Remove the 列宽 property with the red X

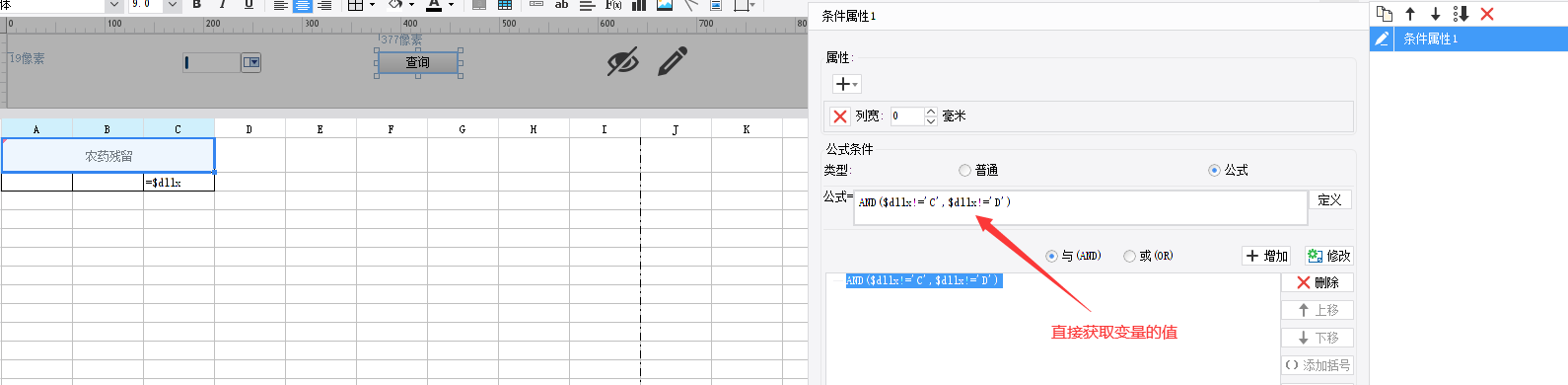click(840, 116)
